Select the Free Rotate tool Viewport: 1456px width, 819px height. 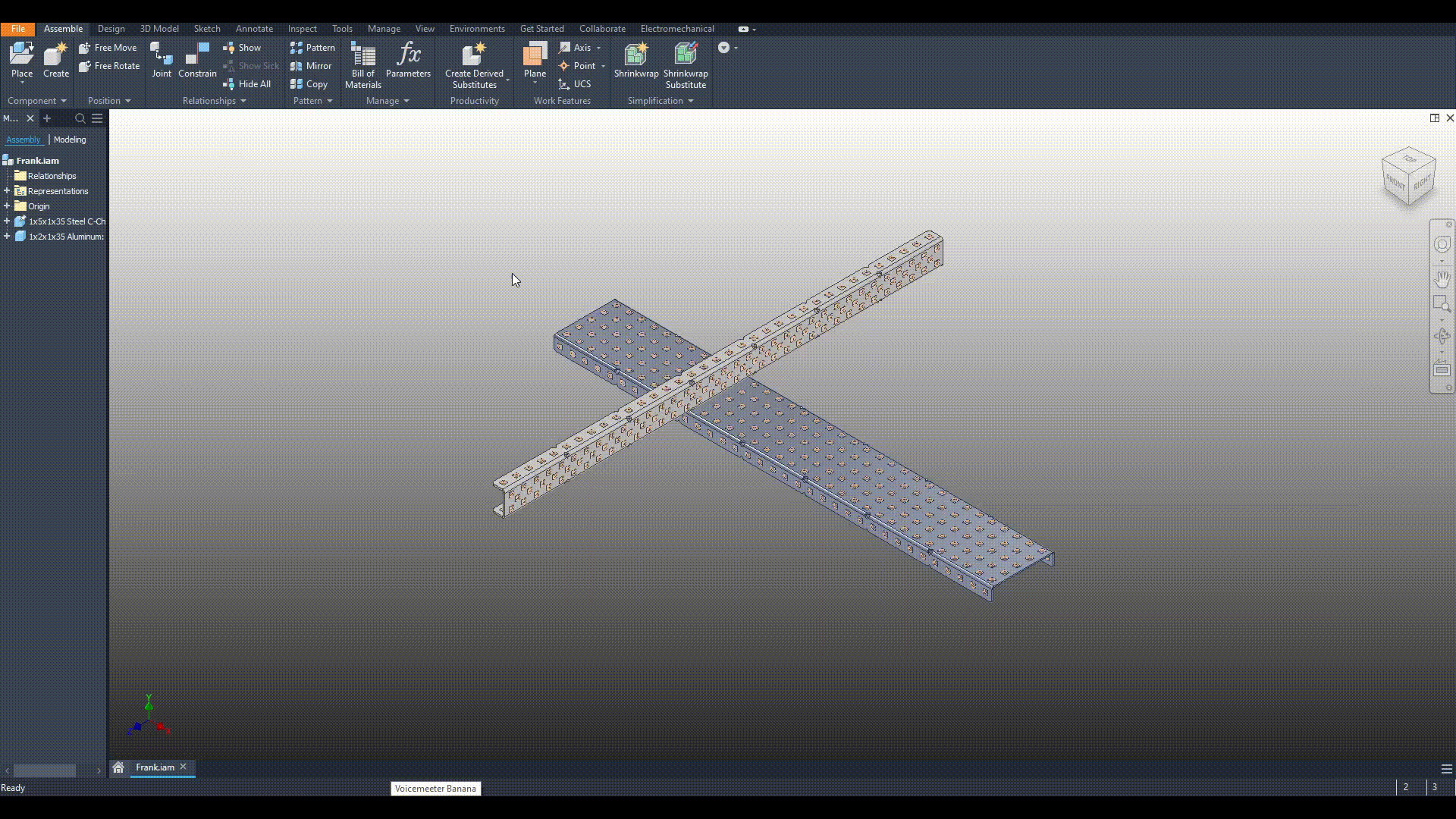click(109, 66)
